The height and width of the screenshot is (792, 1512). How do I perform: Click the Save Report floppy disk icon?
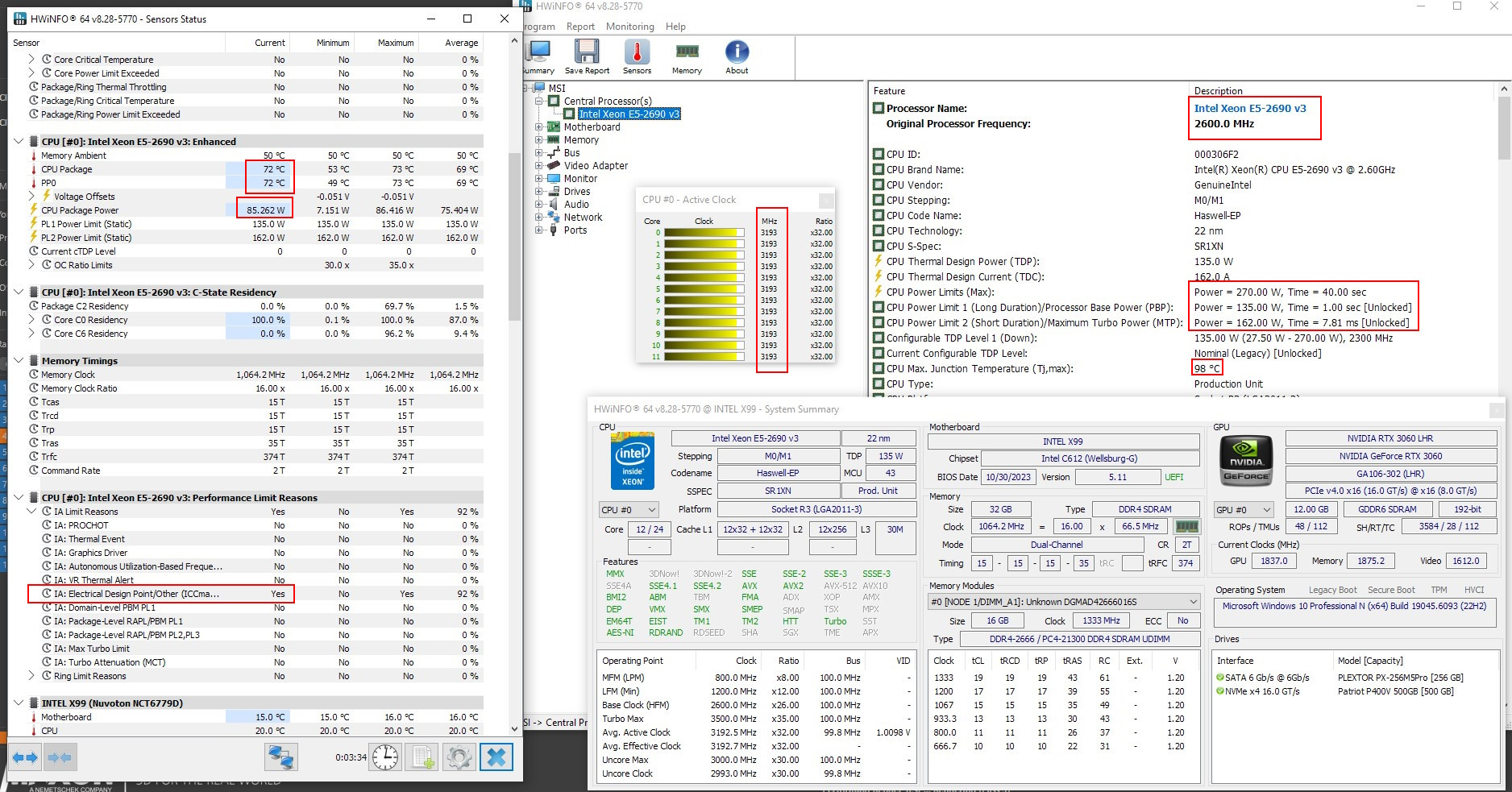(587, 53)
